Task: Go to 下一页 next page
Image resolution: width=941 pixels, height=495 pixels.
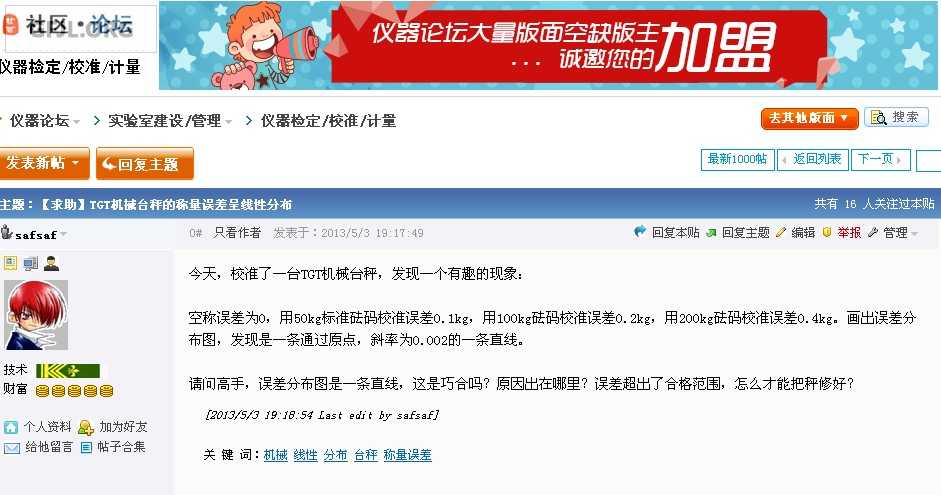Action: (880, 160)
